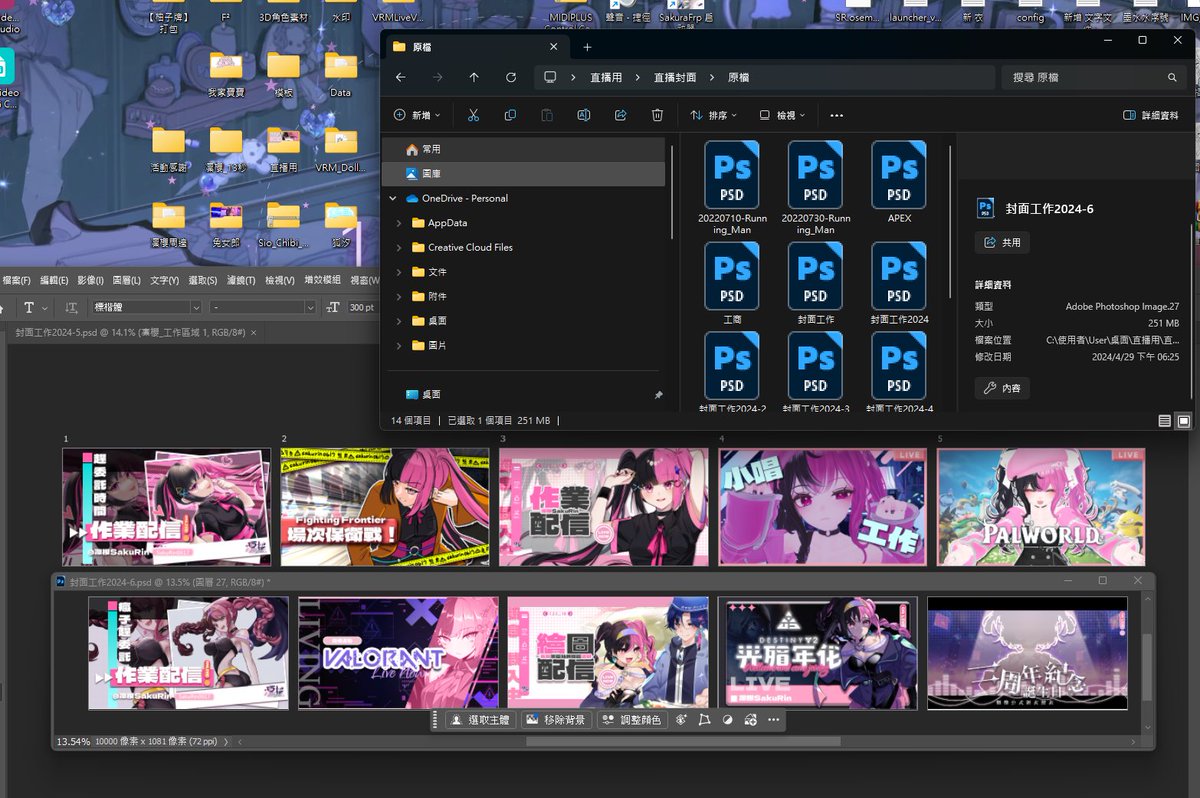This screenshot has width=1200, height=798.
Task: Click the font size icon in Photoshop options
Action: click(x=331, y=307)
